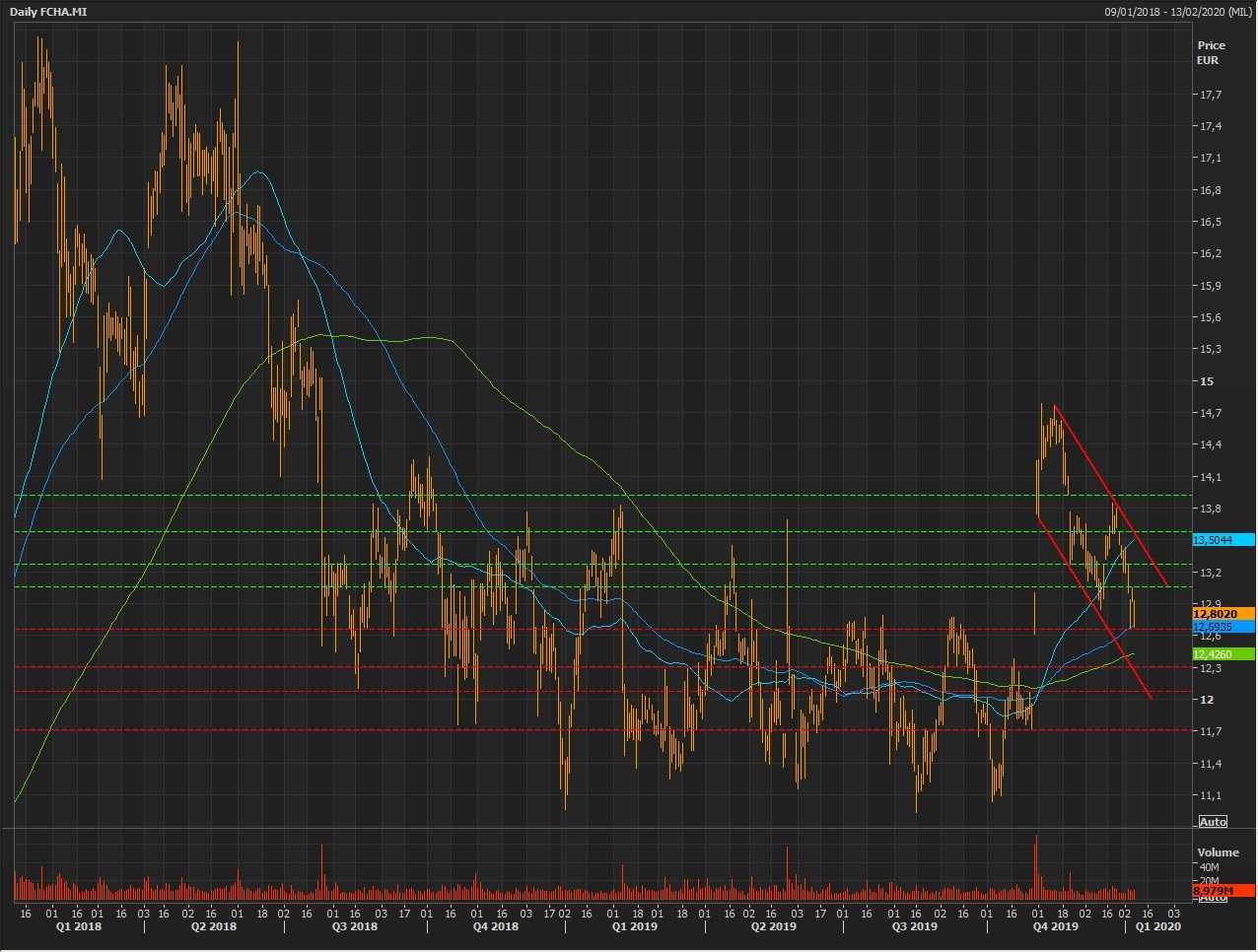Select the cyan 13,5044 moving average tag
Screen dimensions: 1258x952
click(1222, 540)
